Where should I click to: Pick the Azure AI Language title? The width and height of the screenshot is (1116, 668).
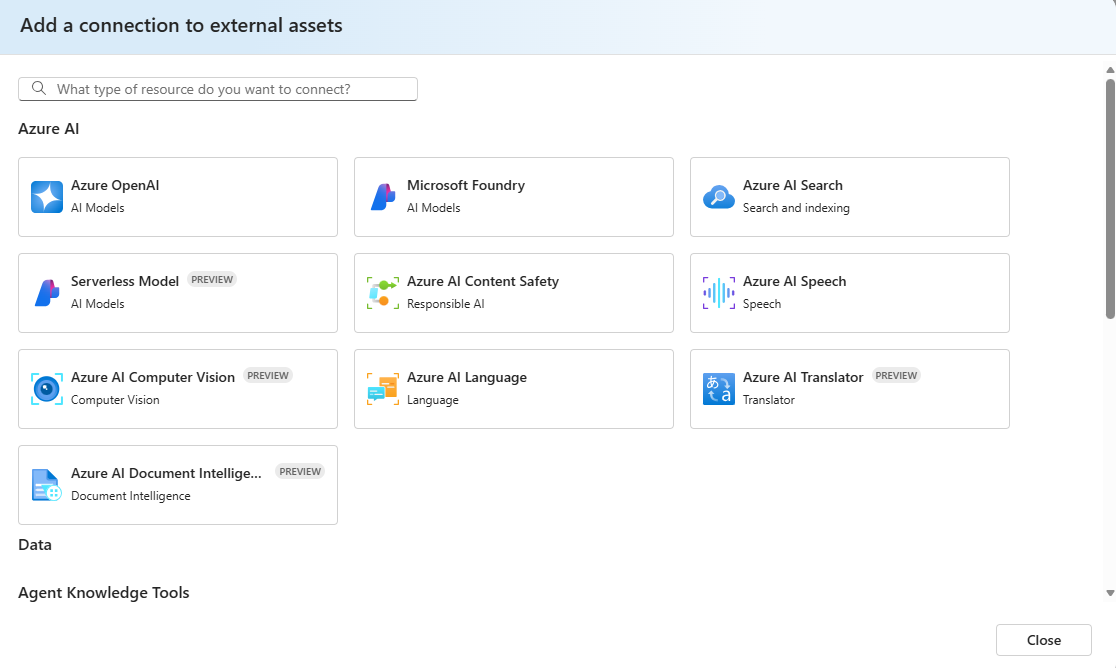(467, 377)
